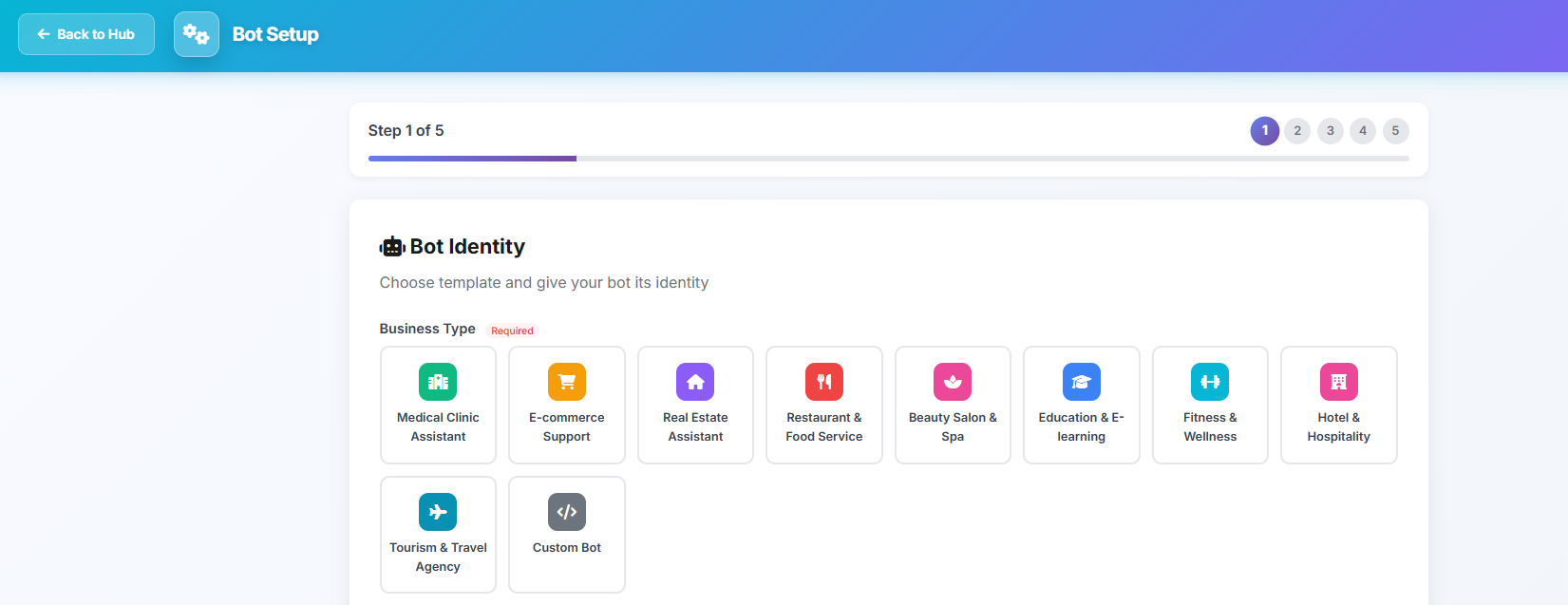Screen dimensions: 1568x605
Task: Click the Bot Identity robot icon
Action: (392, 247)
